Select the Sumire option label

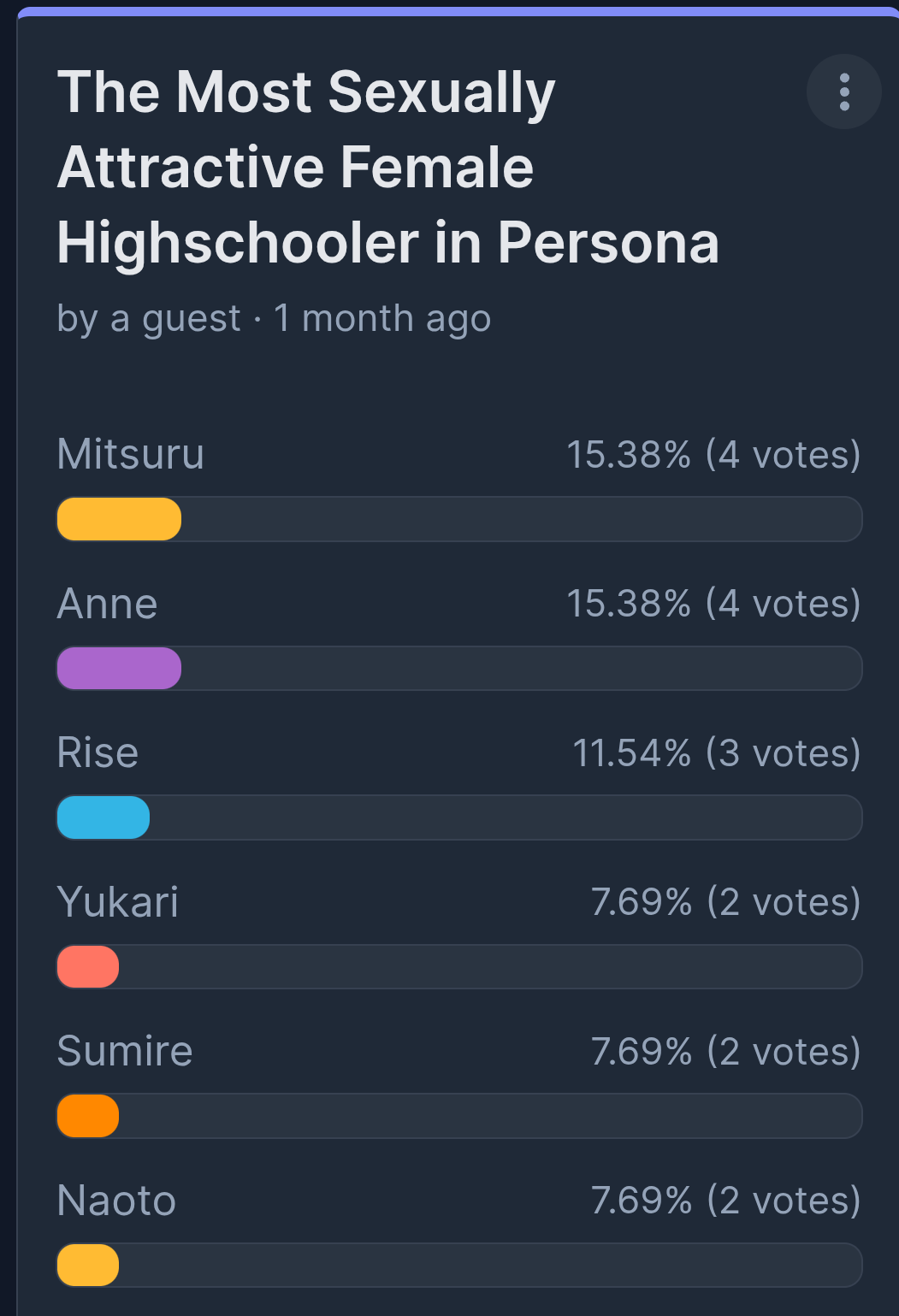pos(125,1051)
